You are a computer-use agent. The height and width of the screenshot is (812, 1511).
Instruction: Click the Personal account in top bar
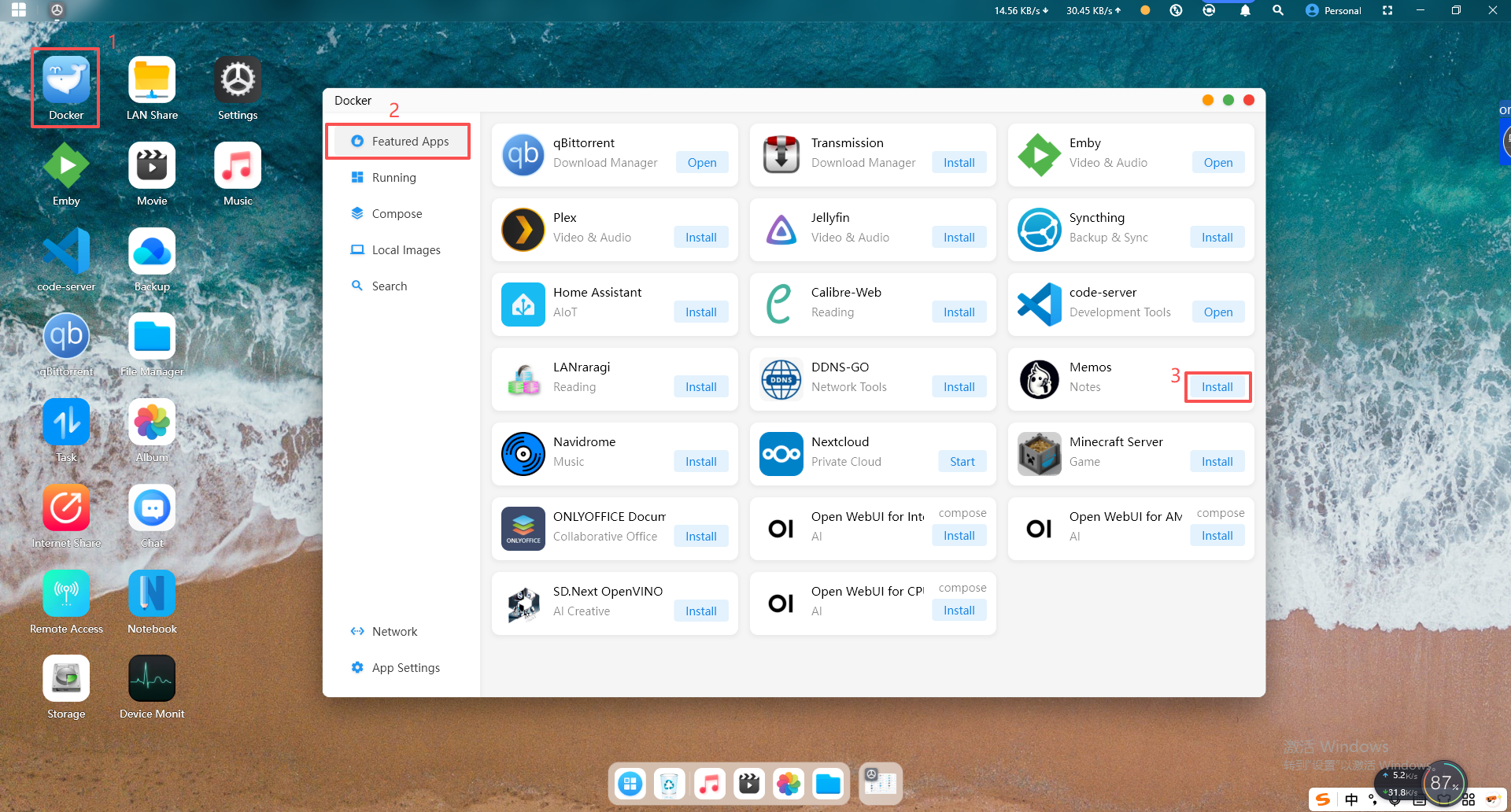tap(1334, 10)
